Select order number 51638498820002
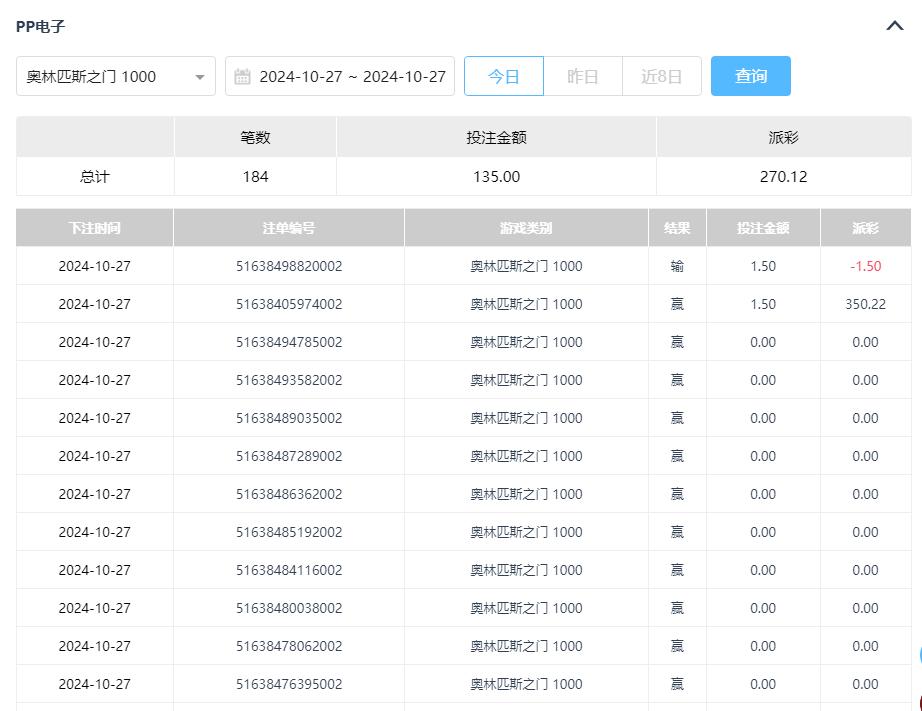Viewport: 922px width, 711px height. tap(288, 266)
